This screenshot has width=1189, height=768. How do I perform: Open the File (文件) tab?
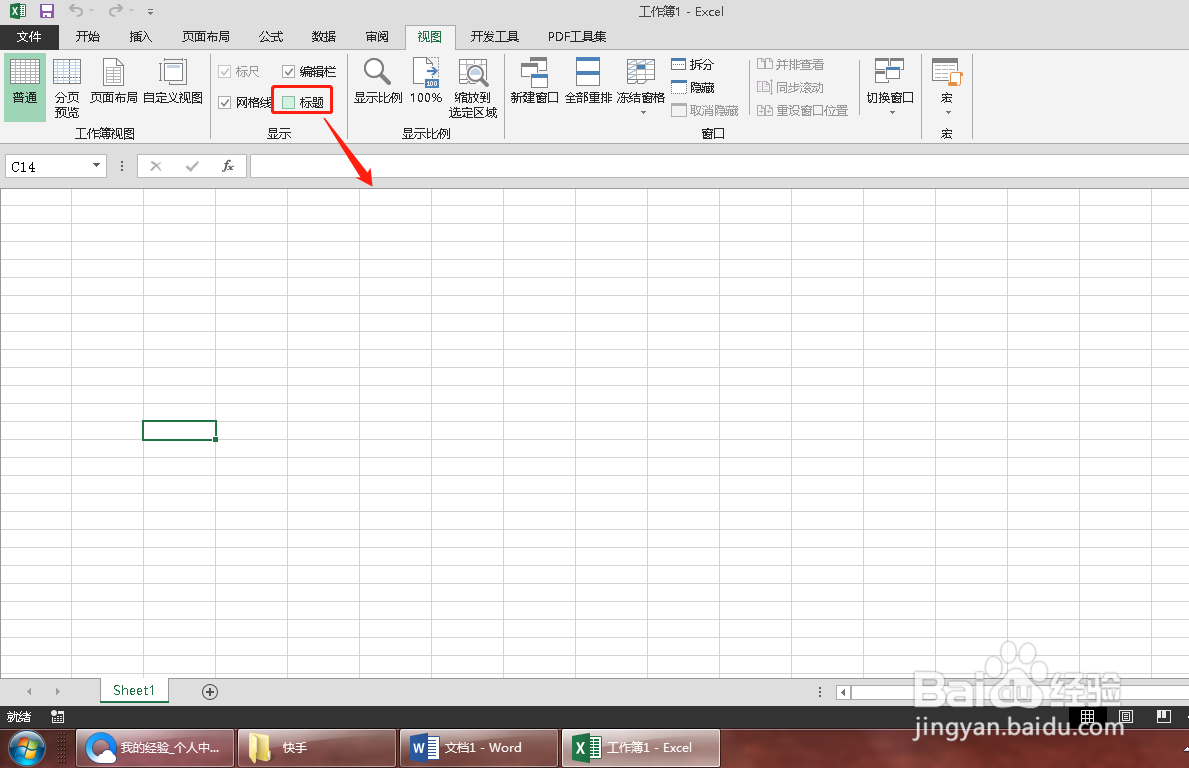coord(29,36)
